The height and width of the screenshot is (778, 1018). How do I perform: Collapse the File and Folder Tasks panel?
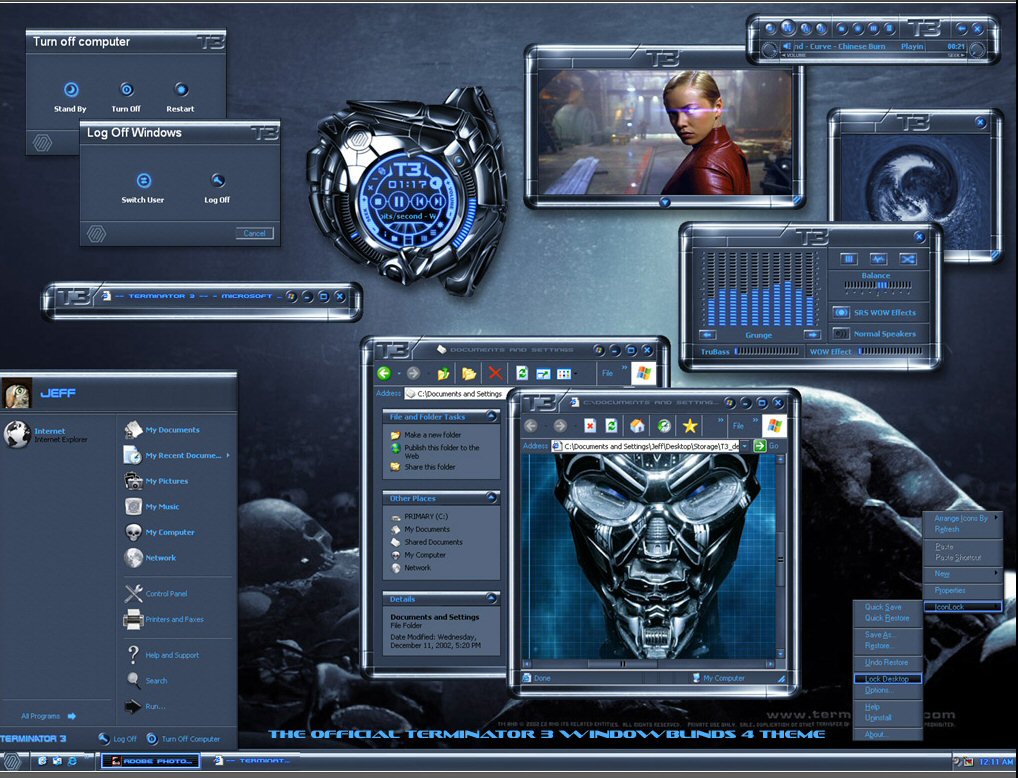click(x=494, y=417)
